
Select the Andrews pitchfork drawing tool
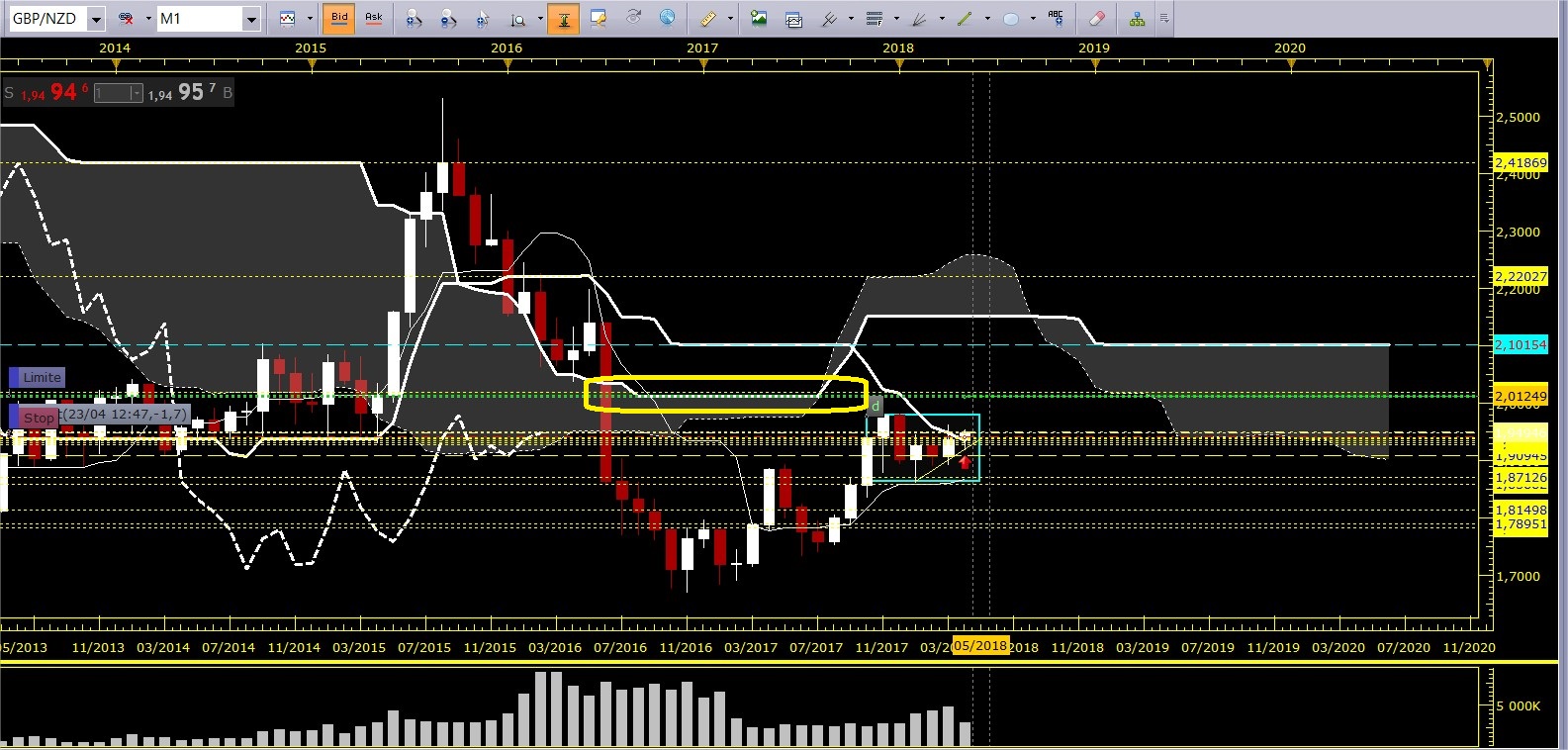pyautogui.click(x=829, y=19)
